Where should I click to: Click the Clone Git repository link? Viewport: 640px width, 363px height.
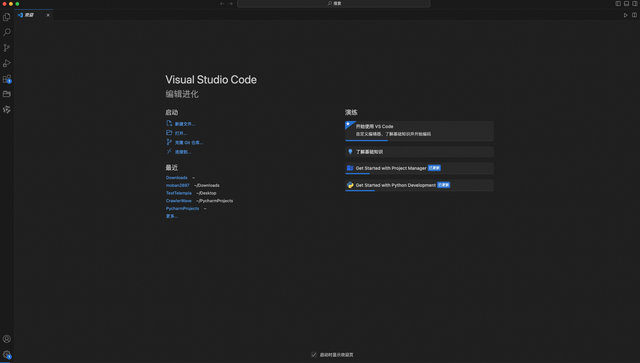[x=189, y=143]
